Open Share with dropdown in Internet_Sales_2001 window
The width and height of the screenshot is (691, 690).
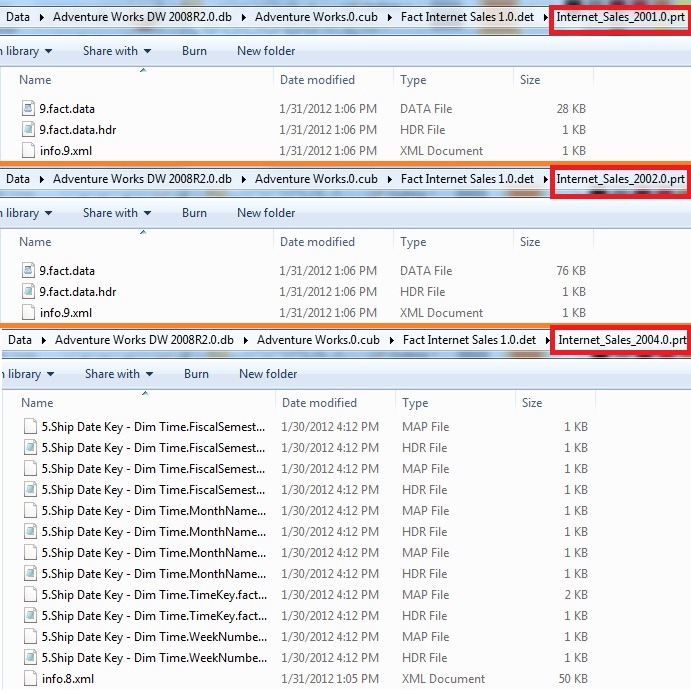(117, 51)
